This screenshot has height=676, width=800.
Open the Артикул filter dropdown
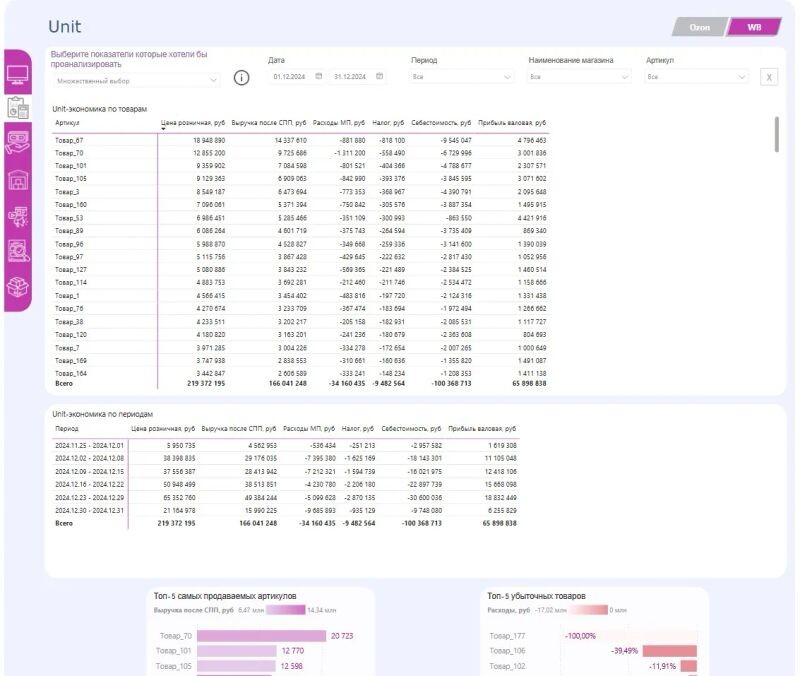696,76
